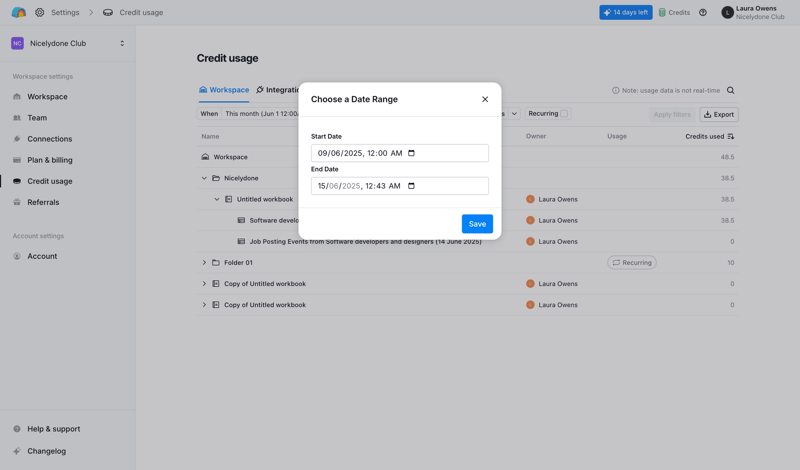Open filter dropdown arrow beside Recurring
800x470 pixels.
514,114
